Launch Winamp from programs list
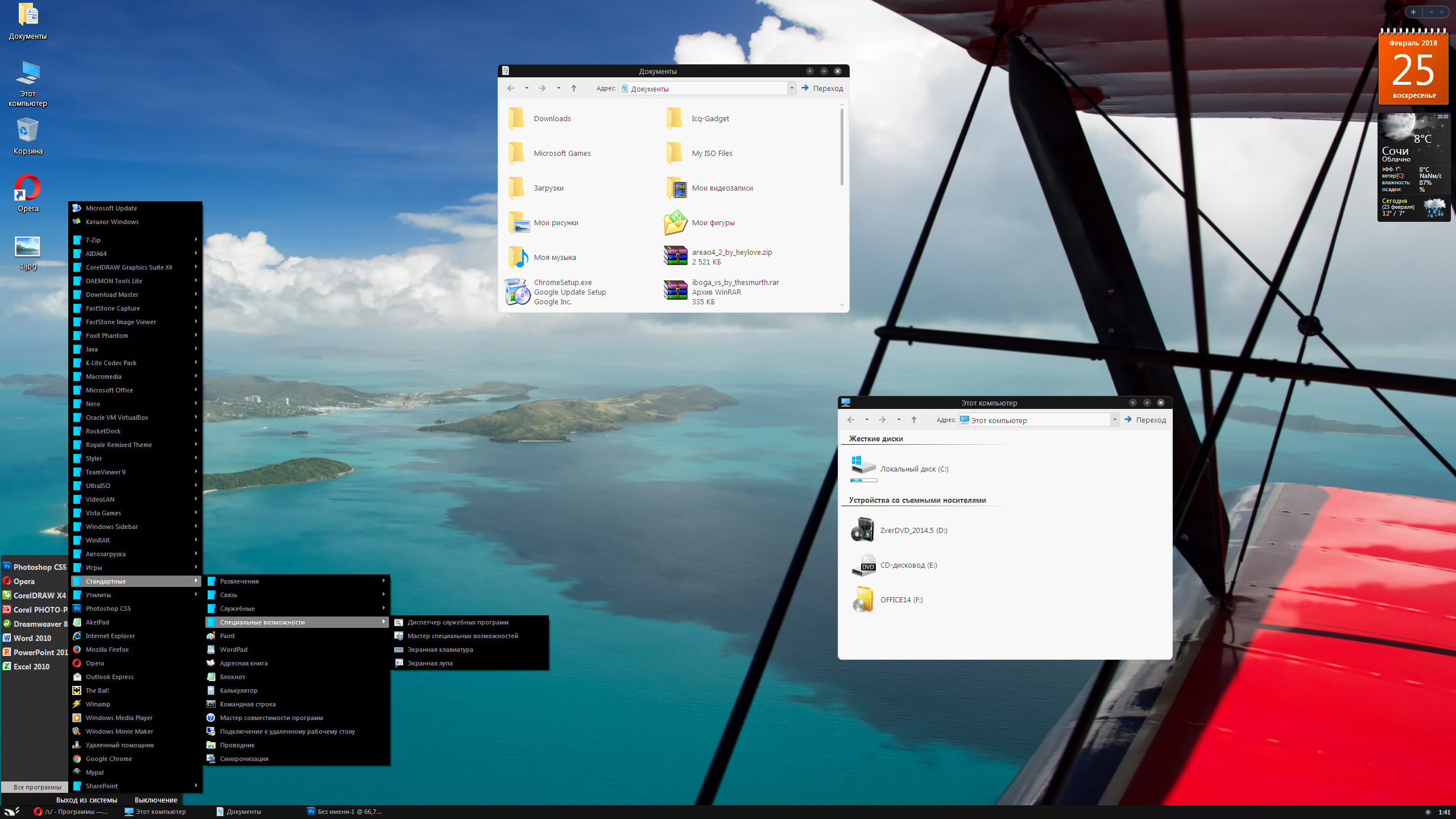1456x819 pixels. pos(135,704)
